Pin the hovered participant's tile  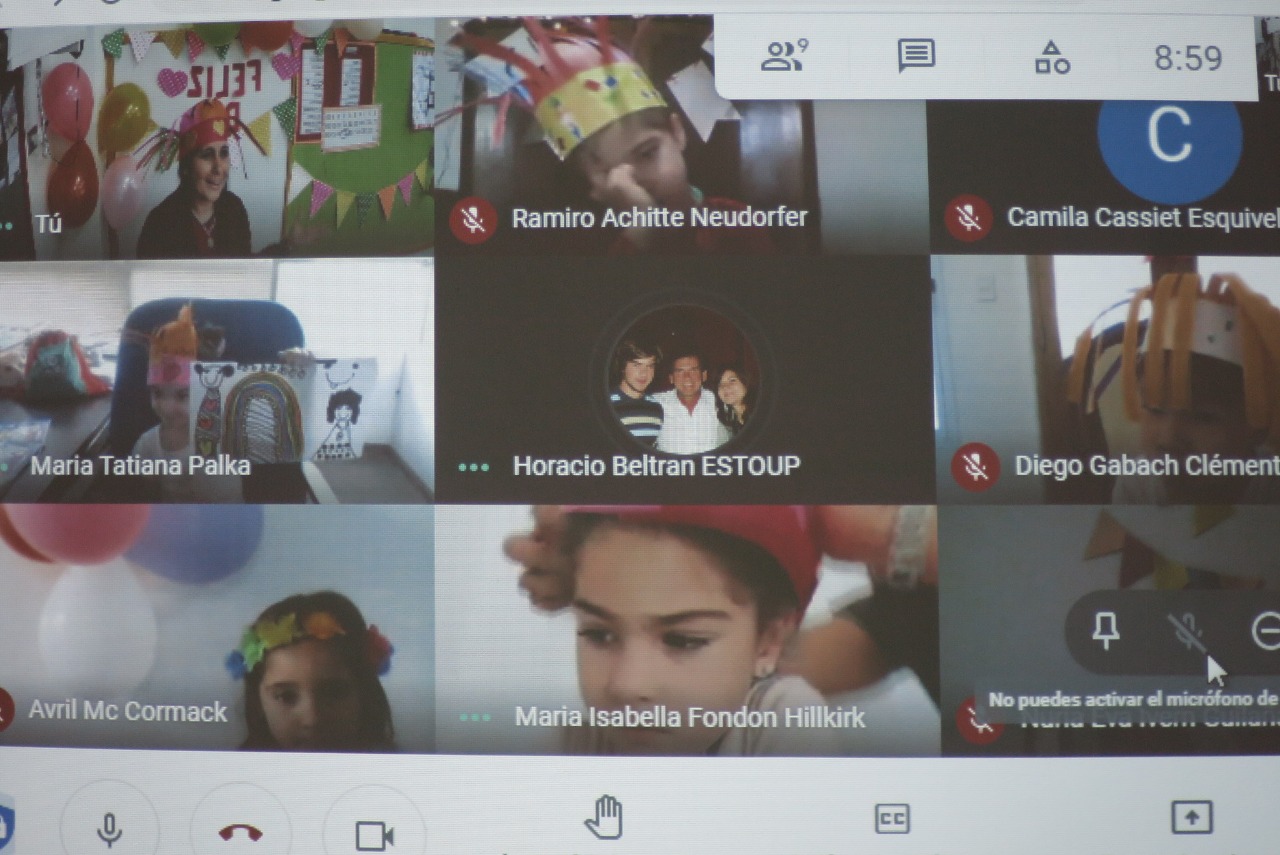point(1105,630)
